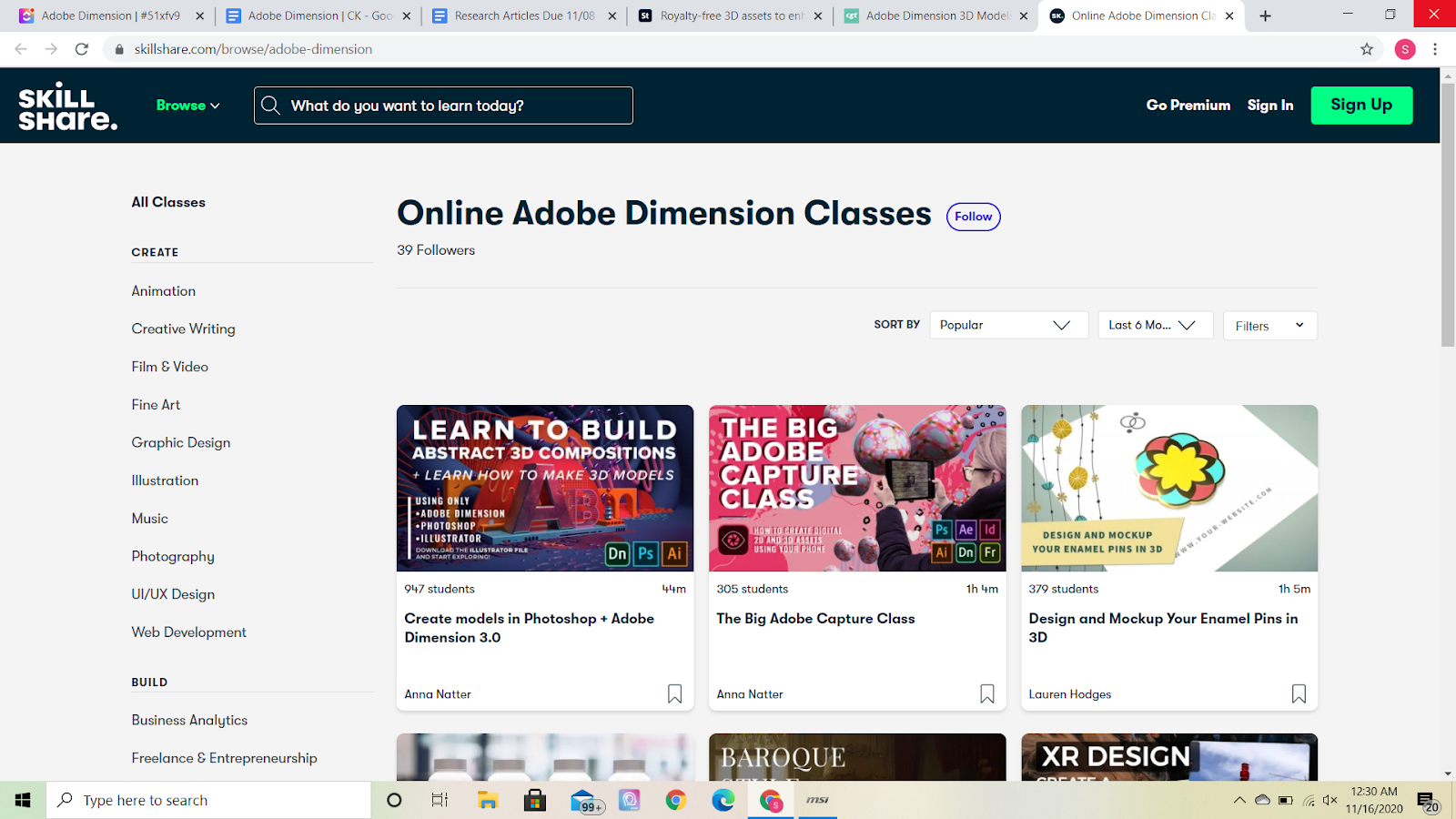The height and width of the screenshot is (819, 1456).
Task: Bookmark The Big Adobe Capture Class
Action: pyautogui.click(x=986, y=693)
